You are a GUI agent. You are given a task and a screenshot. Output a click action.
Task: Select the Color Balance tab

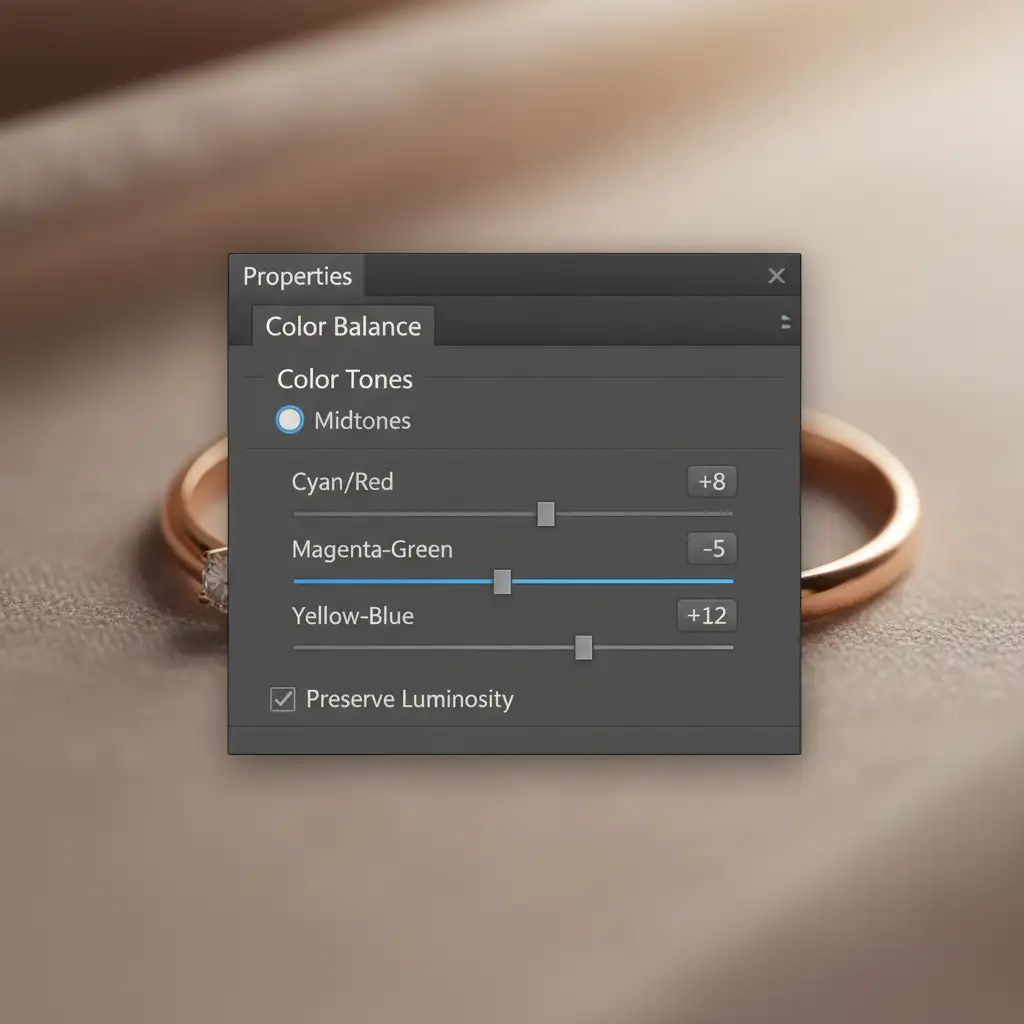pyautogui.click(x=343, y=327)
